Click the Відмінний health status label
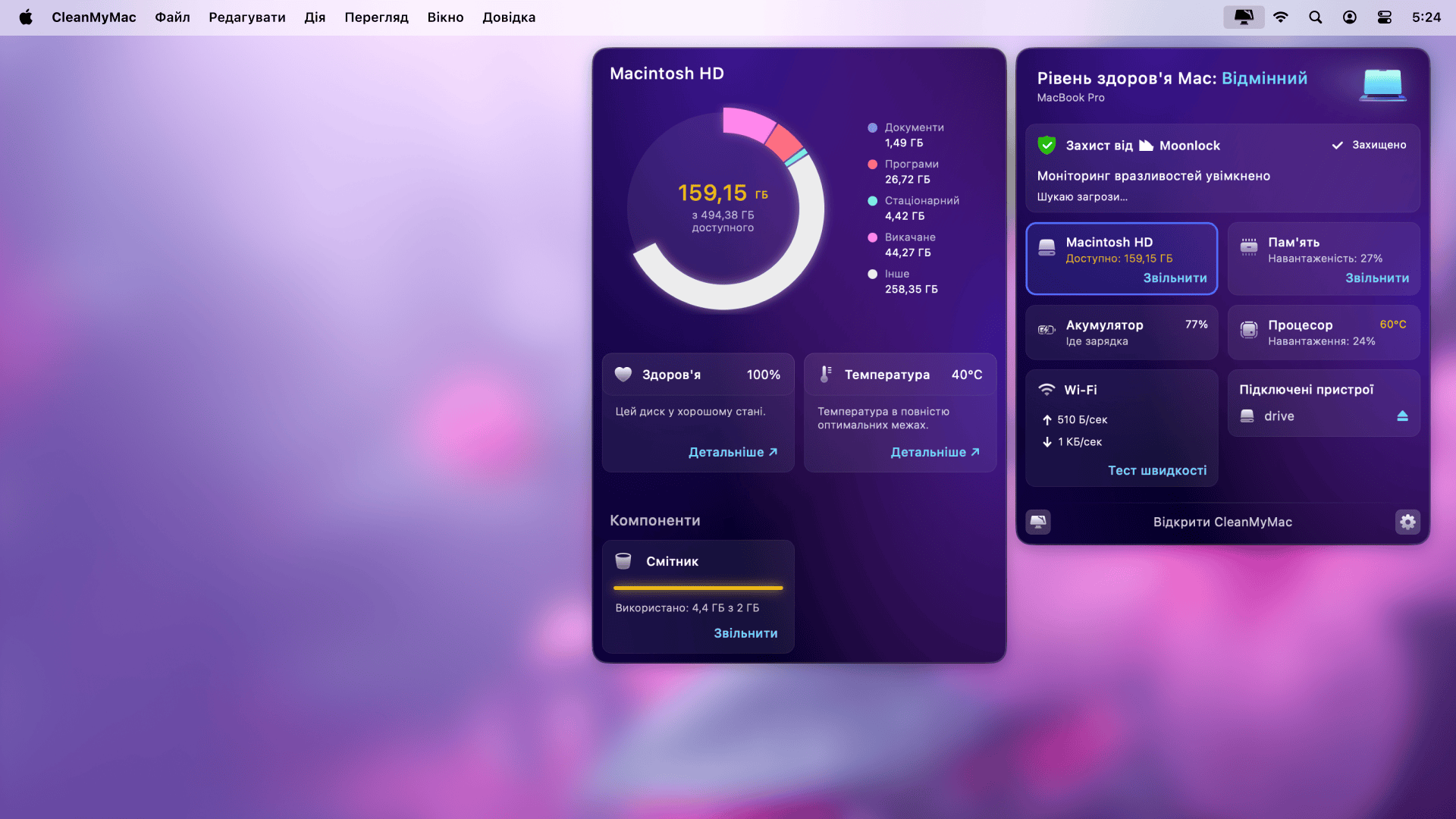The image size is (1456, 819). click(x=1264, y=78)
